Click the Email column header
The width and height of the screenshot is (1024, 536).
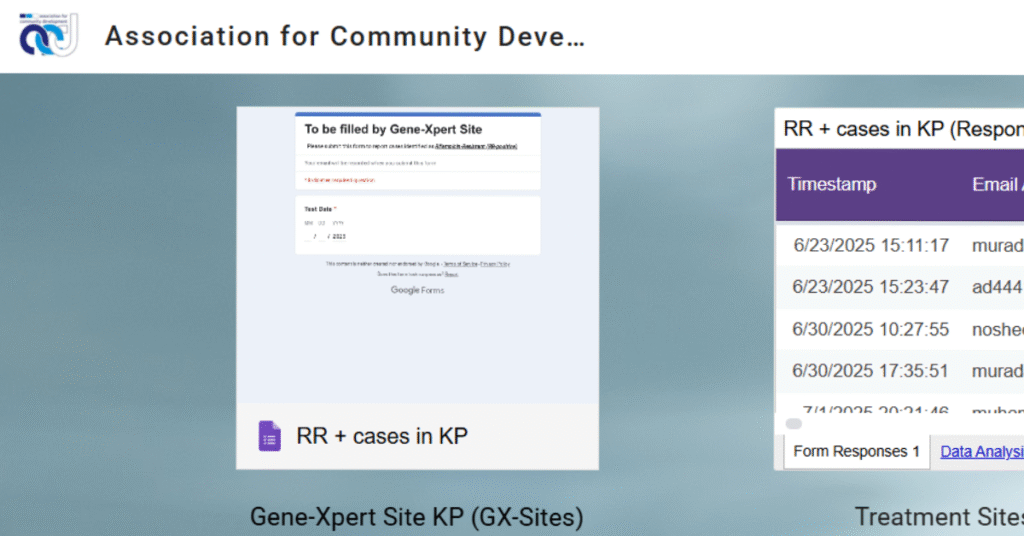click(996, 184)
